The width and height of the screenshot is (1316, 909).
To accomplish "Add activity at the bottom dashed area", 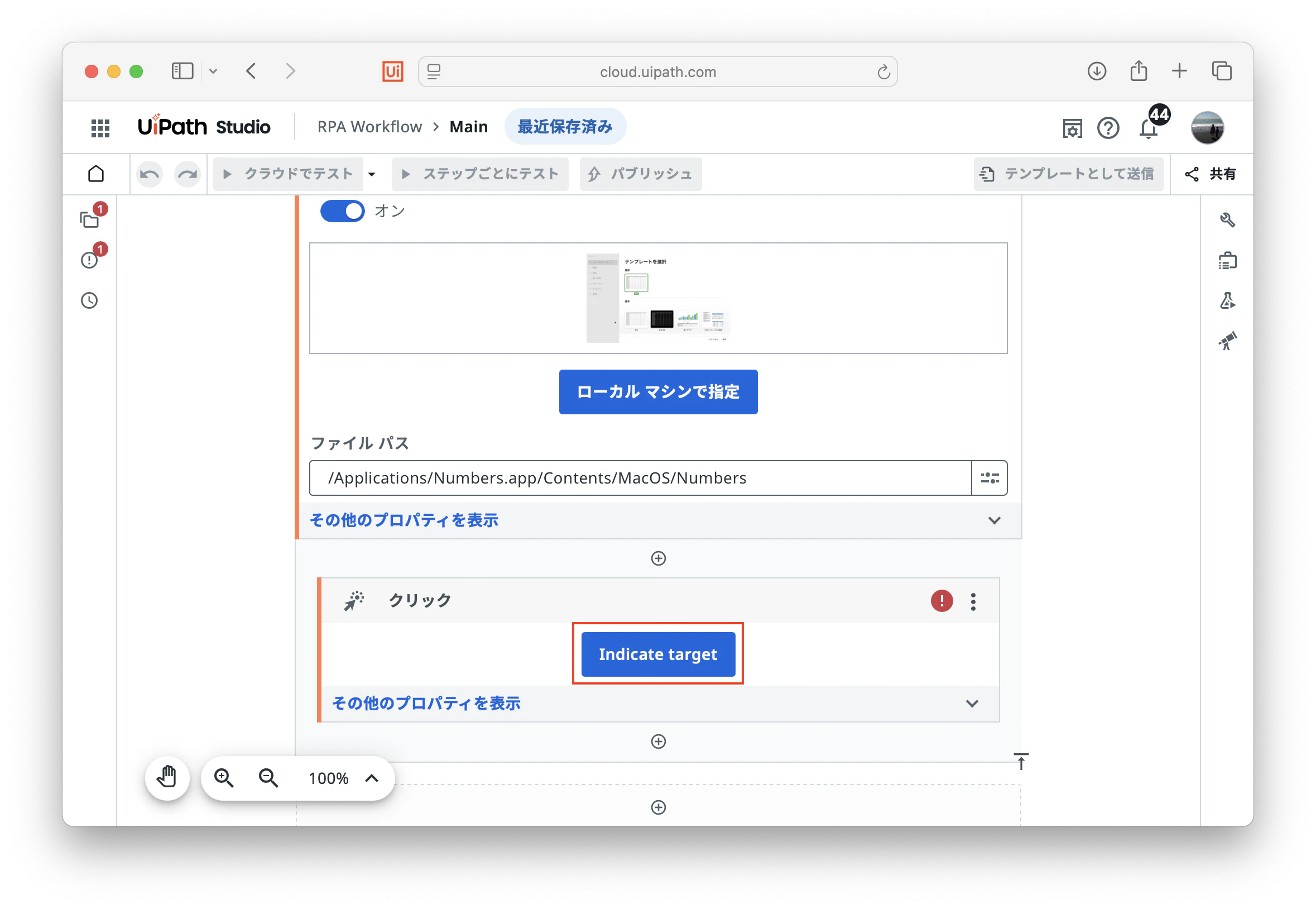I will (658, 807).
